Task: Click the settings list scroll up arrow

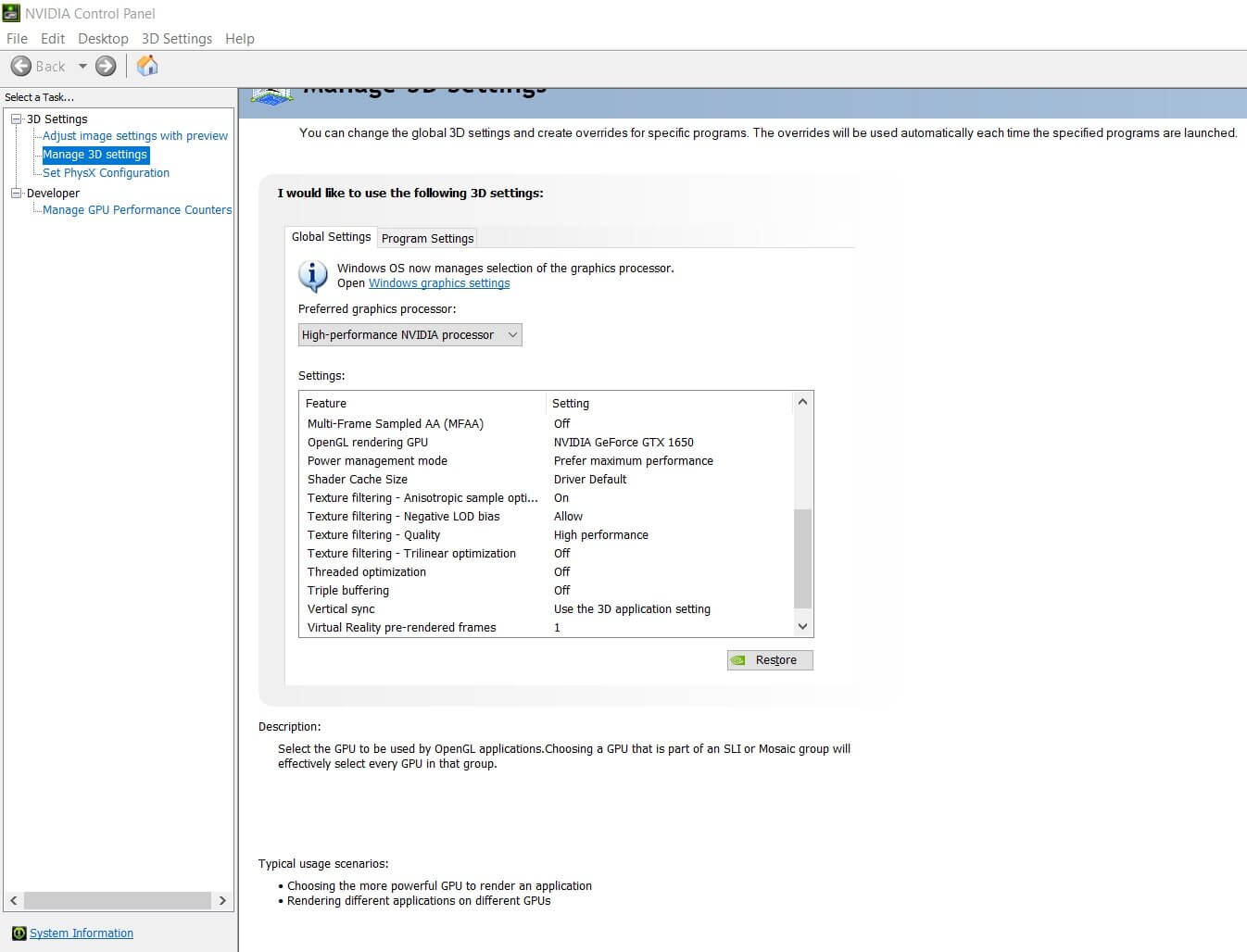Action: coord(802,402)
